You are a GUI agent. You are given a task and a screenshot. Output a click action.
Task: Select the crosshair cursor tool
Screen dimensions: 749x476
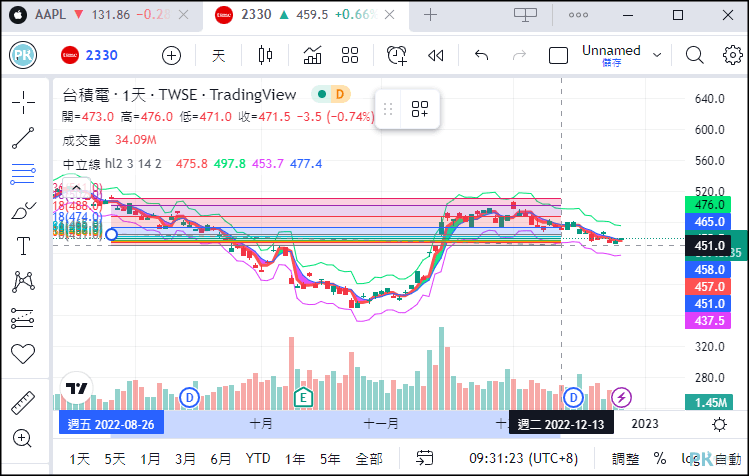click(23, 102)
